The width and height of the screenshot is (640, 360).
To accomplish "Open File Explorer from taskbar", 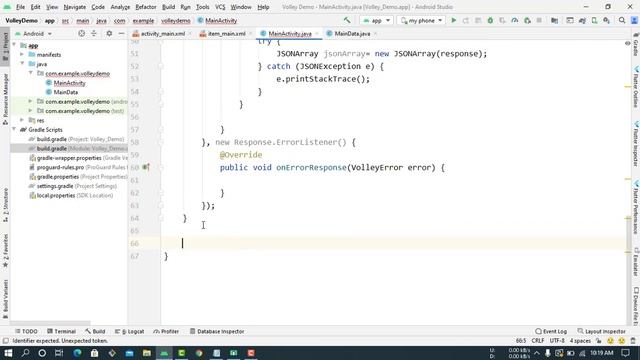I will click(147, 353).
